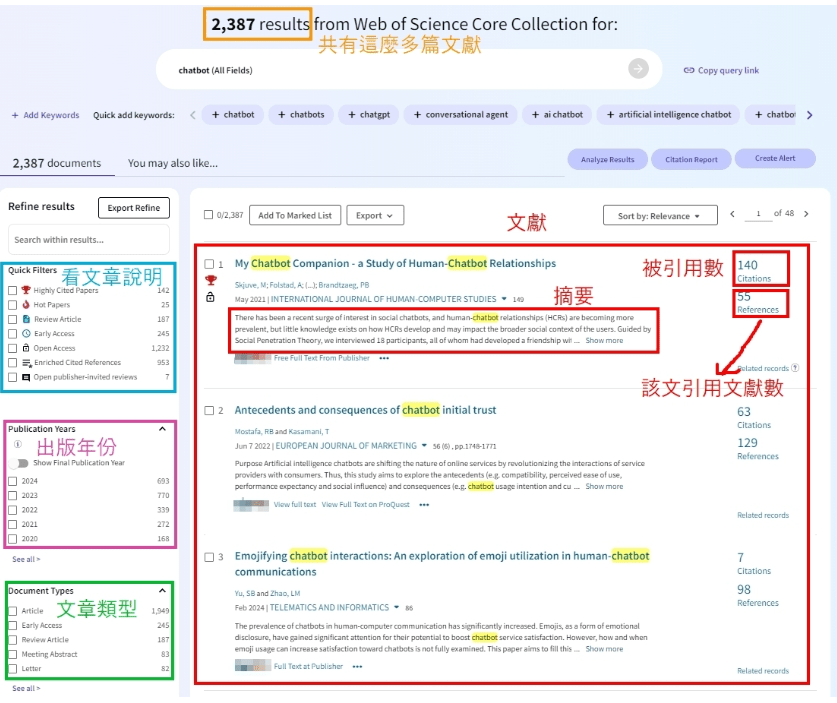Go to next results page arrow
This screenshot has width=837, height=703.
coord(806,214)
